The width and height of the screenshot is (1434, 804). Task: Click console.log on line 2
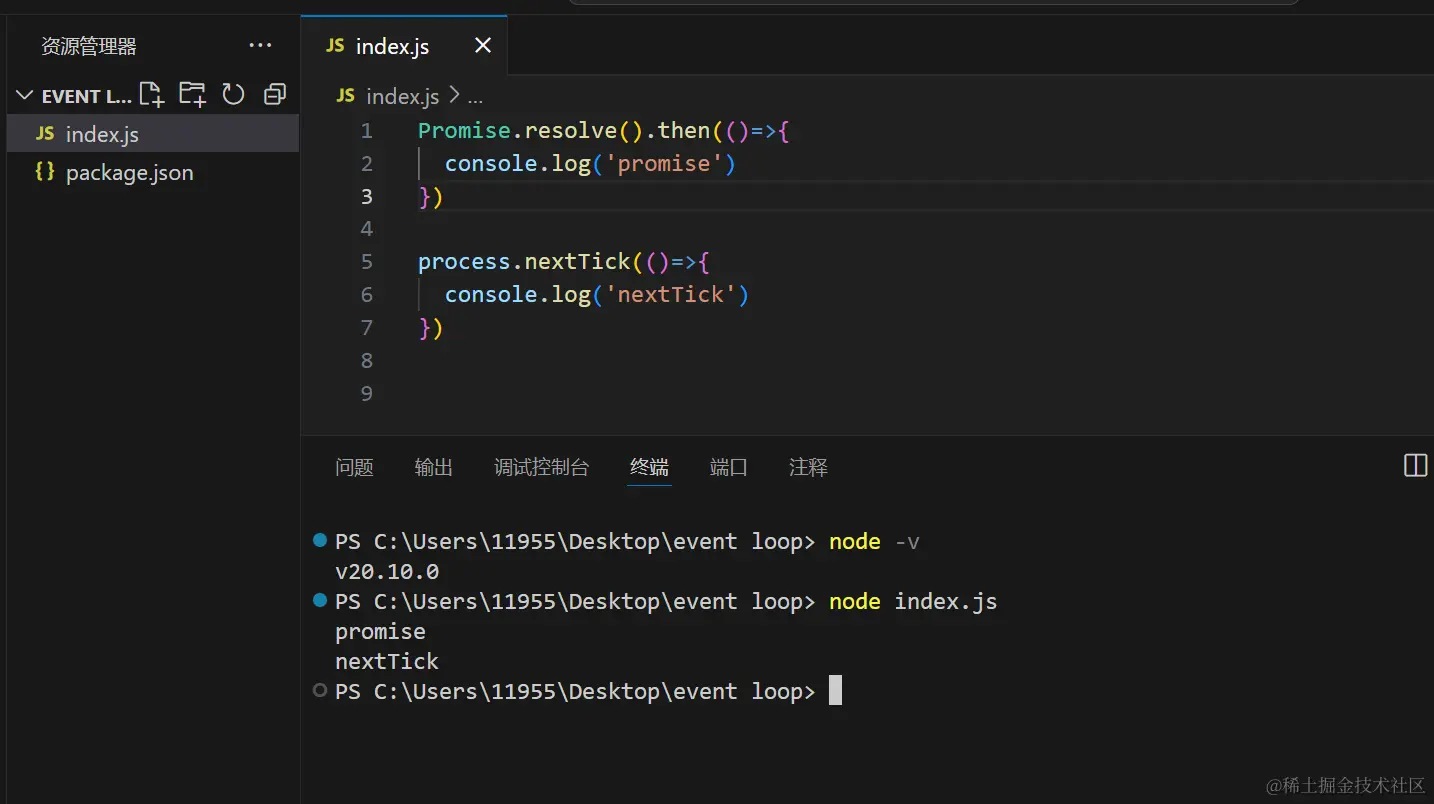[x=517, y=163]
